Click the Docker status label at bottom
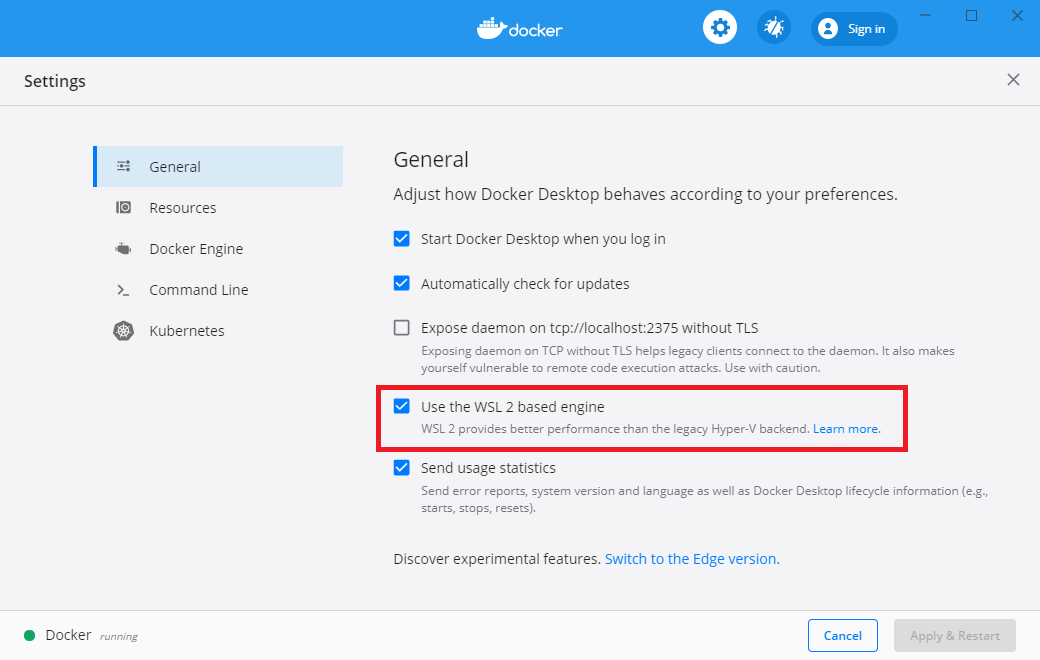1040x660 pixels. 68,635
